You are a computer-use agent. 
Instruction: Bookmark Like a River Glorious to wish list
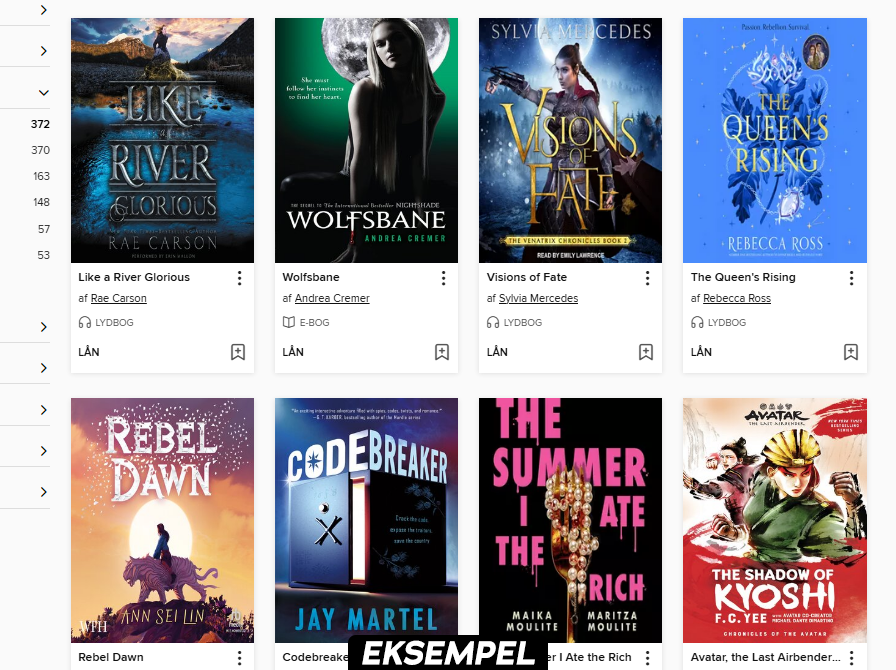point(238,352)
